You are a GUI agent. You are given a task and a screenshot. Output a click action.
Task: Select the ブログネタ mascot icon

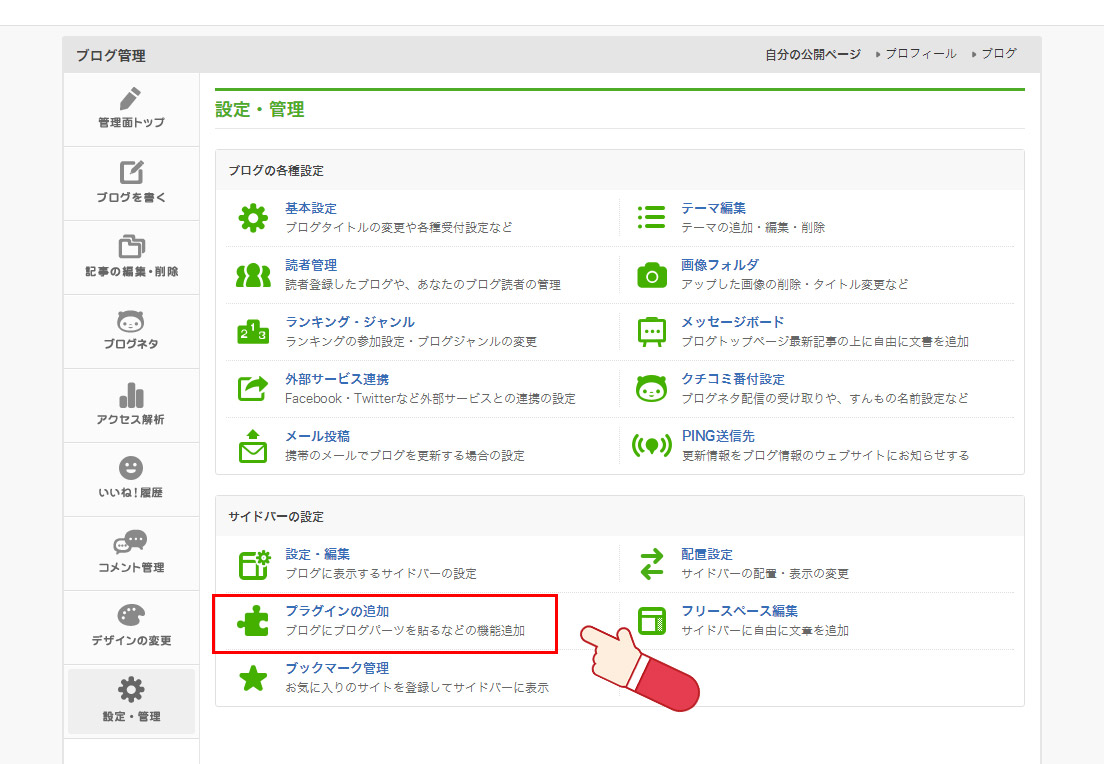pos(131,321)
